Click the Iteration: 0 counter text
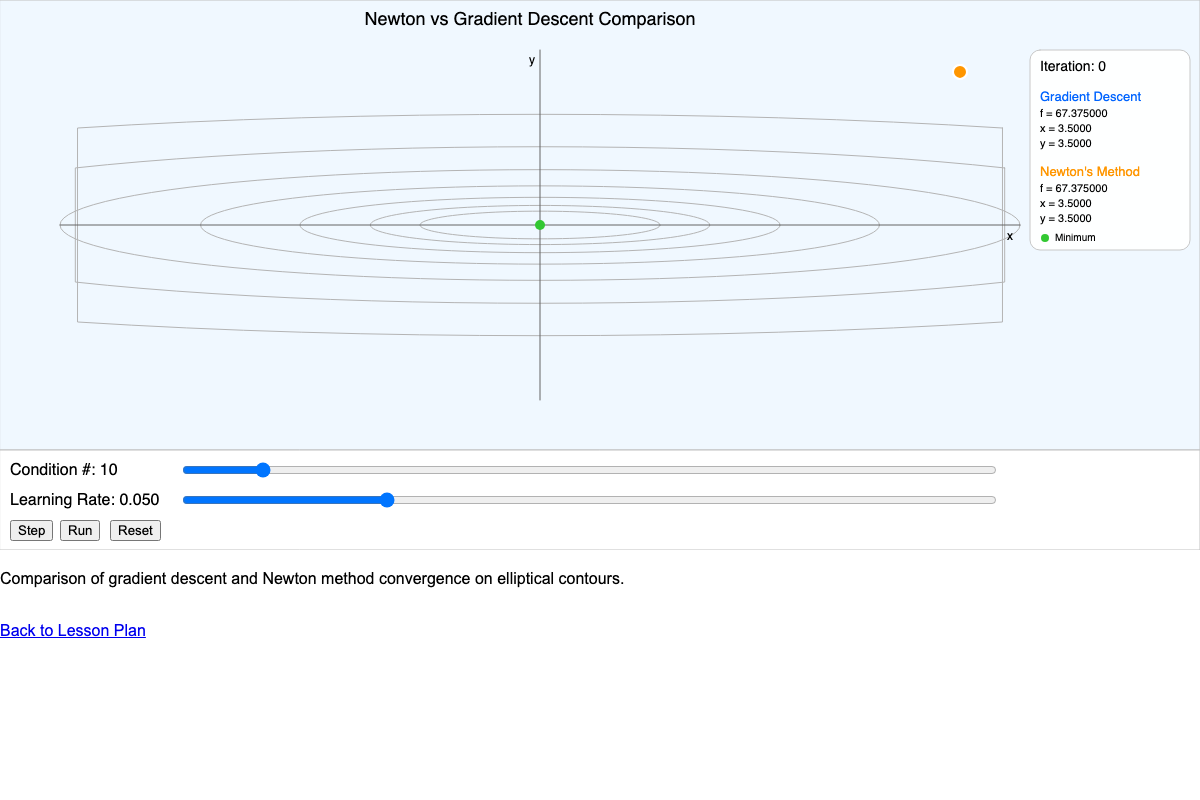Screen dimensions: 1200x800 pos(1073,66)
